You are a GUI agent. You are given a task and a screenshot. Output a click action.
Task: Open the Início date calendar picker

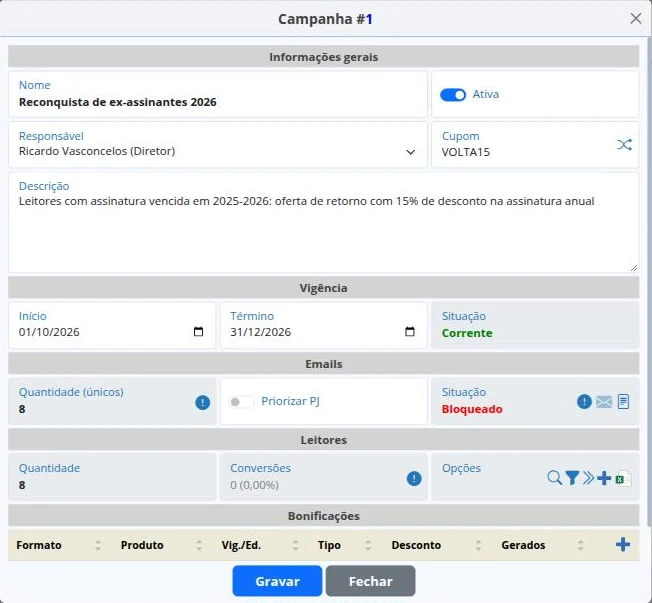198,331
